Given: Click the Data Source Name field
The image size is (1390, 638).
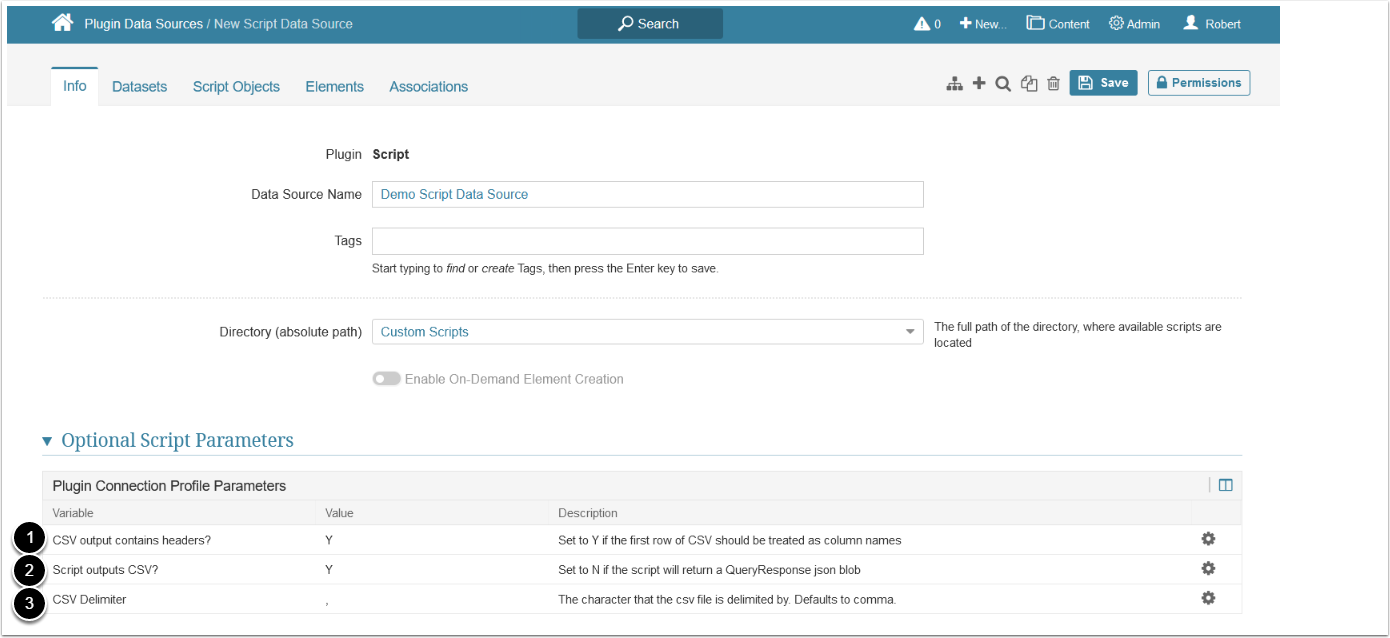Looking at the screenshot, I should coord(647,194).
